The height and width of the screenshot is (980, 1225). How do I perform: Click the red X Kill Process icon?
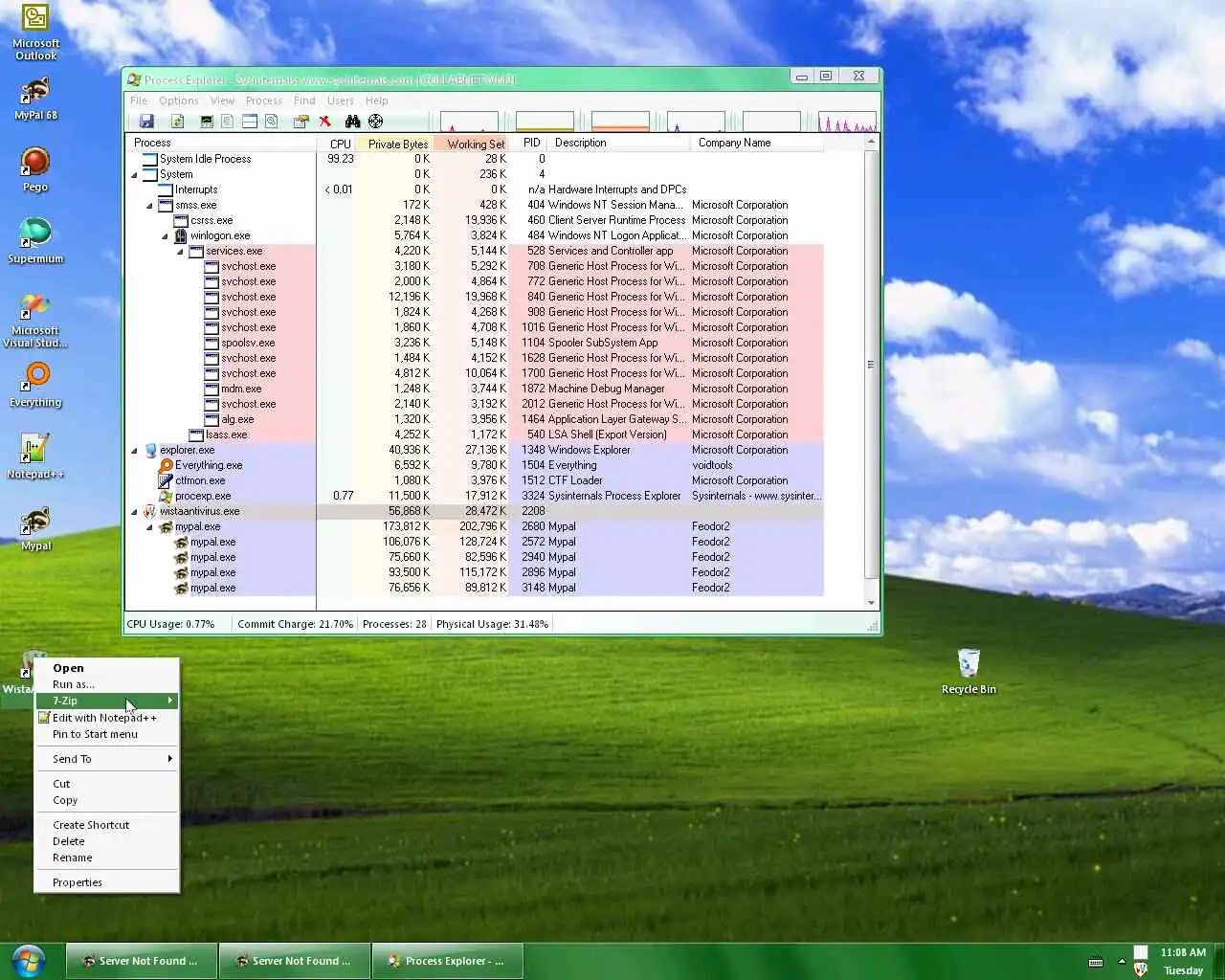pos(324,122)
